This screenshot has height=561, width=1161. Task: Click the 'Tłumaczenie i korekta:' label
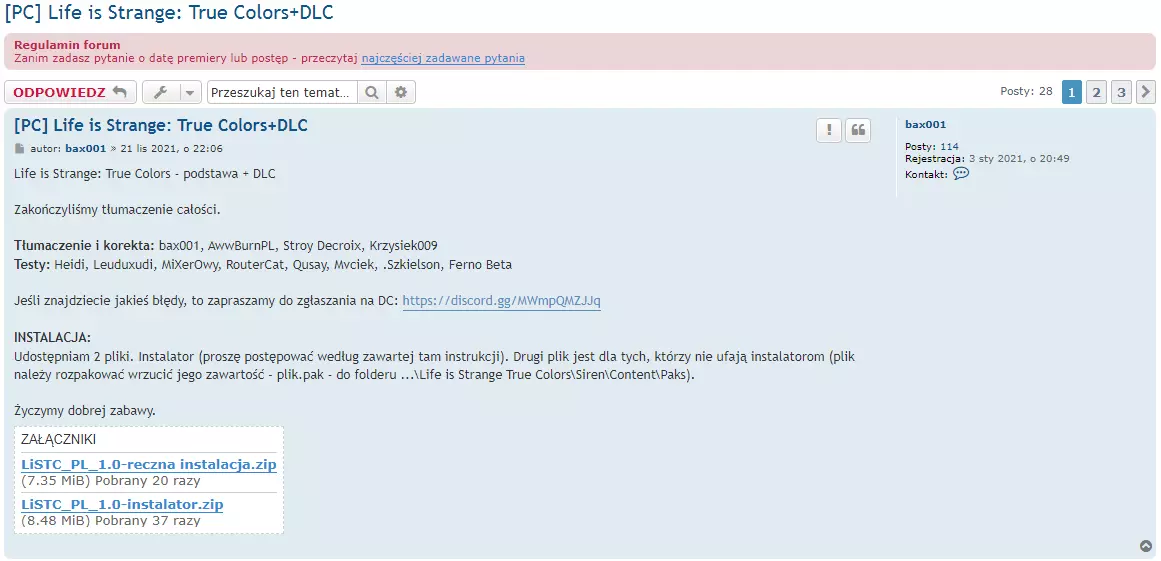click(84, 245)
